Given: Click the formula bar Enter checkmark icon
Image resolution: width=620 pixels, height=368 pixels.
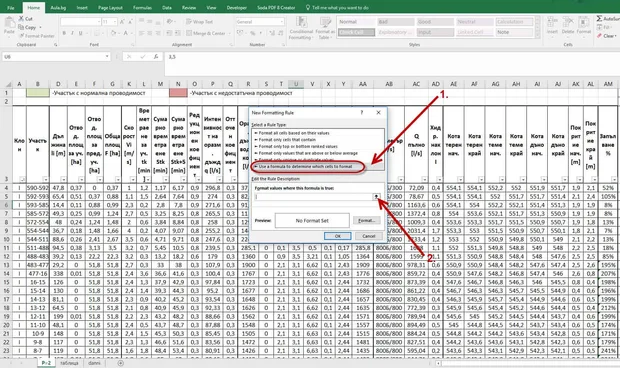Looking at the screenshot, I should 143,57.
